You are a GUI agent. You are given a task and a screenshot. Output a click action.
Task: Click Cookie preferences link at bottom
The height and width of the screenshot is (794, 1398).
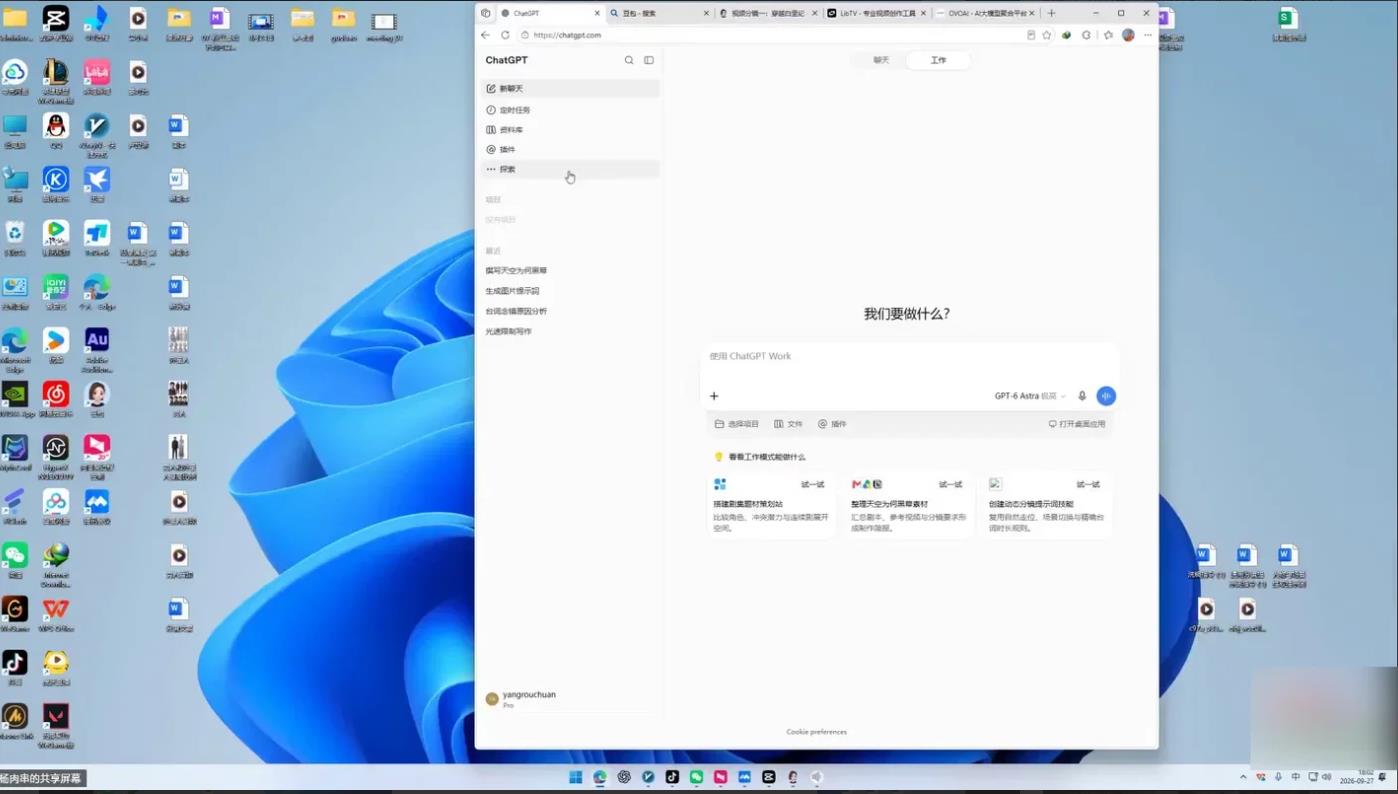pos(816,732)
